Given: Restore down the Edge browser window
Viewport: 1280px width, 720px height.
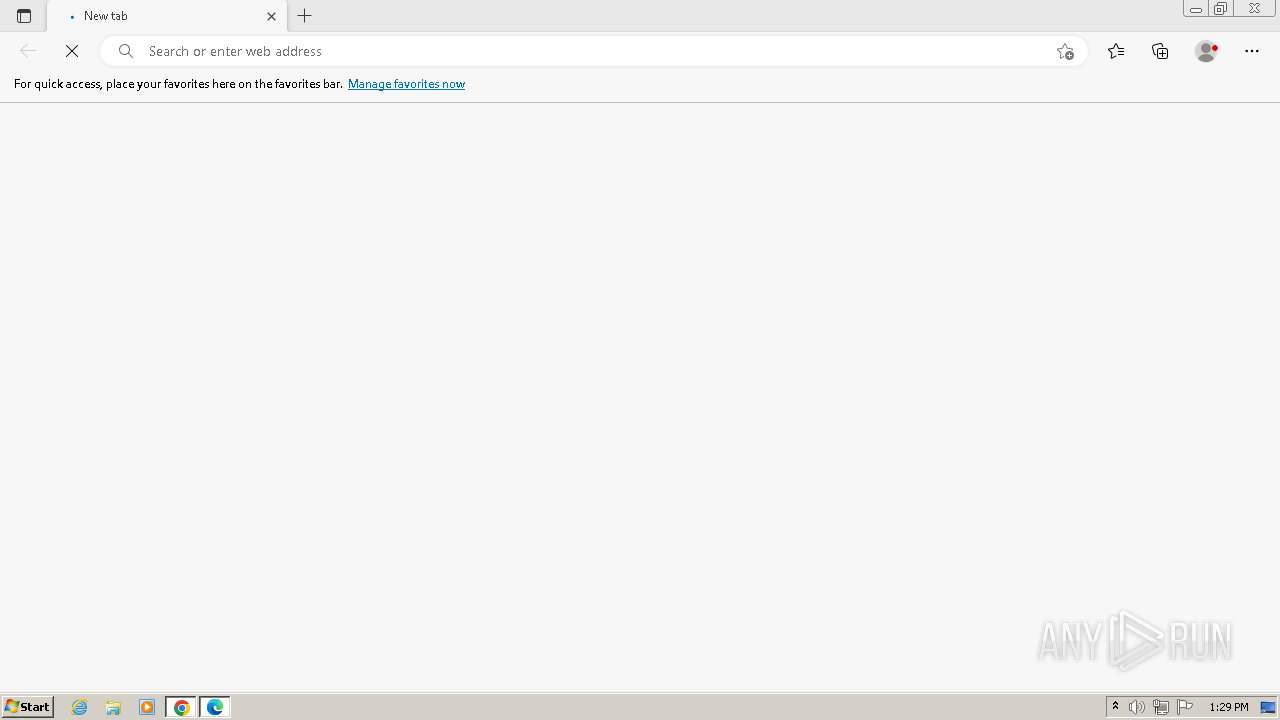Looking at the screenshot, I should 1220,9.
